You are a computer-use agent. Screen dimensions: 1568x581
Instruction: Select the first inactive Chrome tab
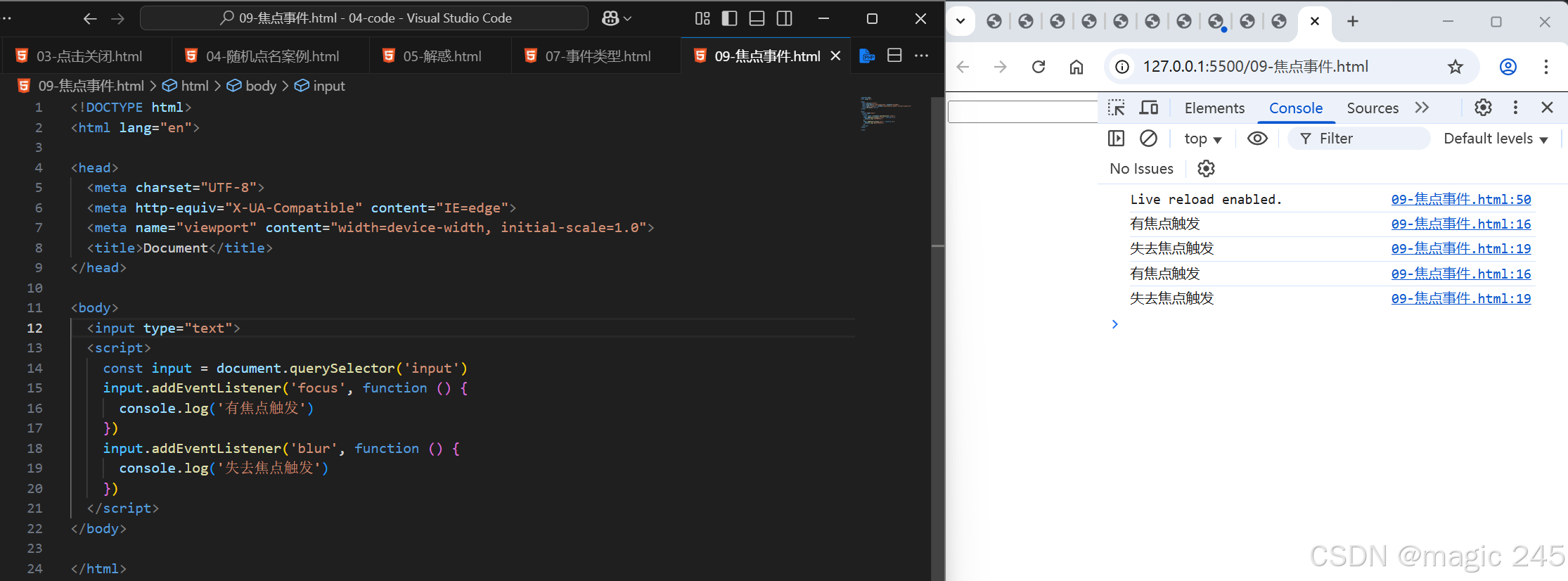click(x=994, y=21)
